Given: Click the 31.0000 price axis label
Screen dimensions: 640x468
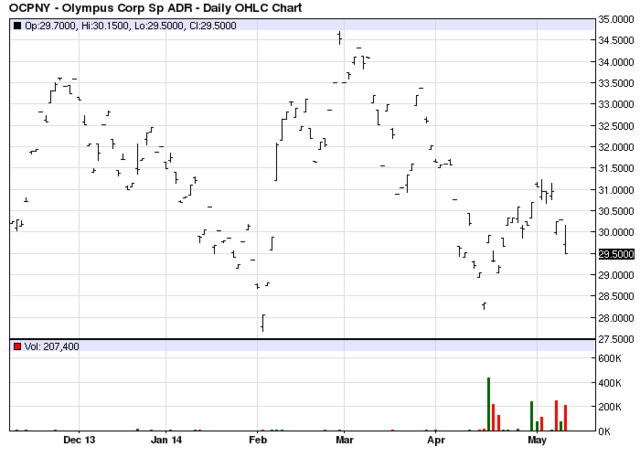Looking at the screenshot, I should tap(616, 190).
